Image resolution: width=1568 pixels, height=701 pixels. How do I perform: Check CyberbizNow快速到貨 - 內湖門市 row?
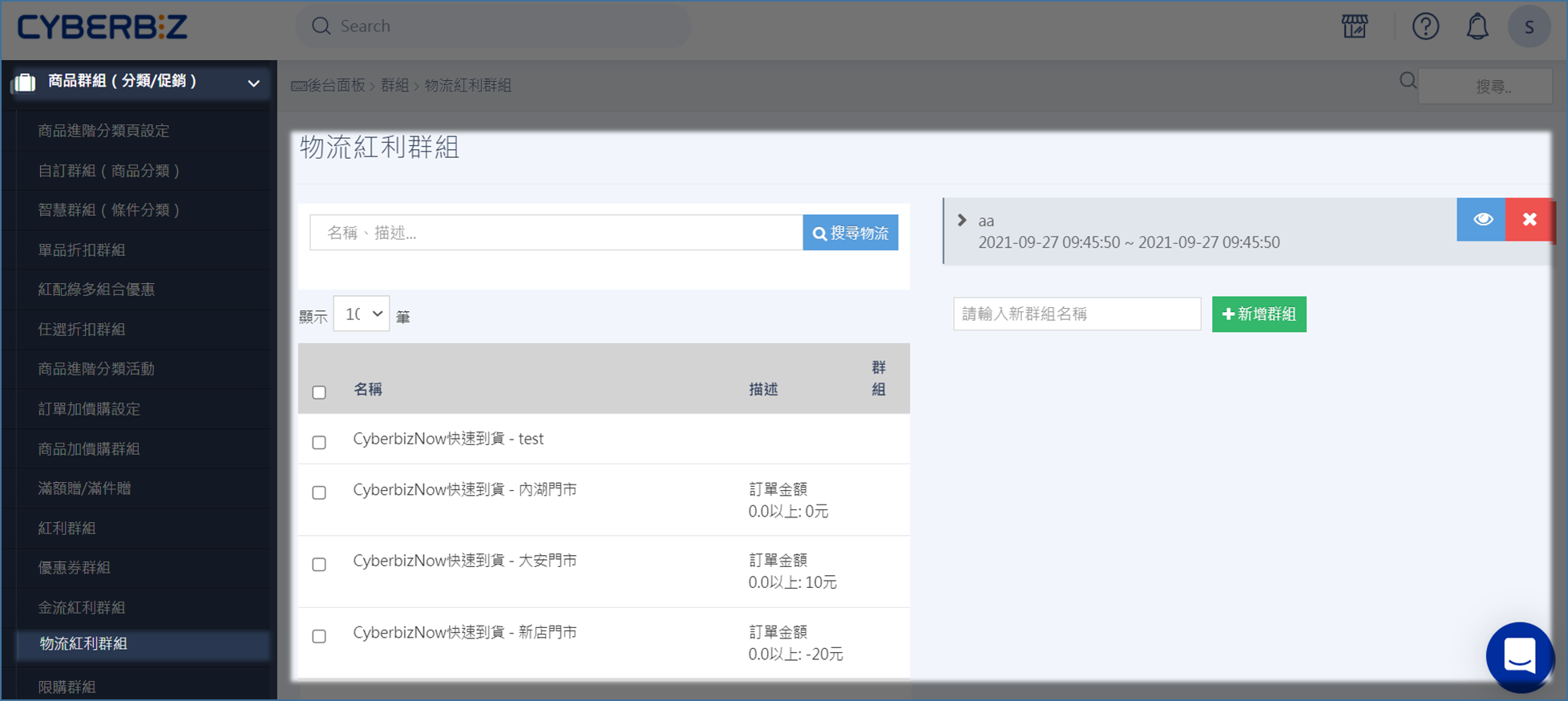tap(319, 492)
